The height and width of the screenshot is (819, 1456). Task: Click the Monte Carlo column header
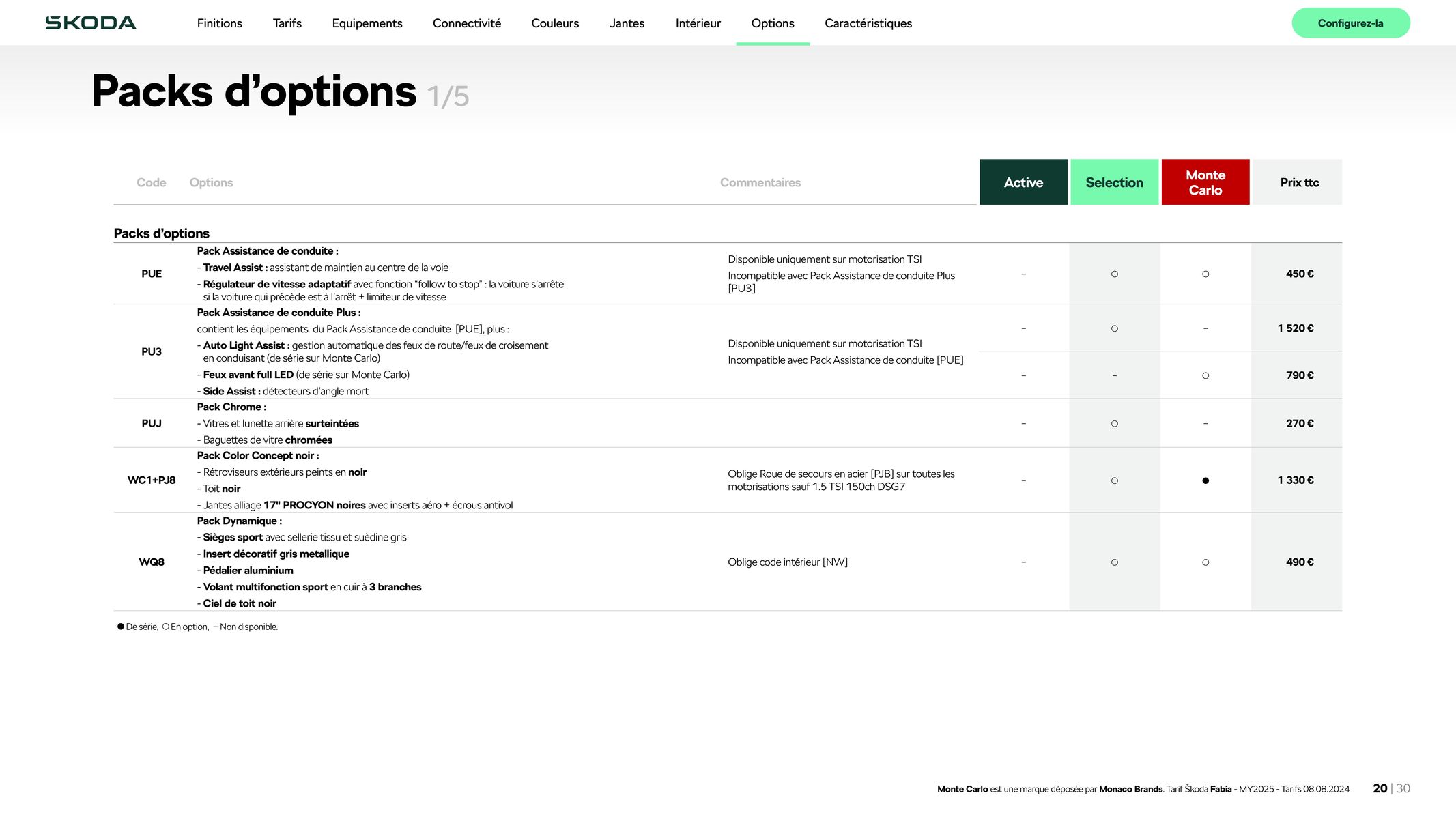pos(1205,182)
